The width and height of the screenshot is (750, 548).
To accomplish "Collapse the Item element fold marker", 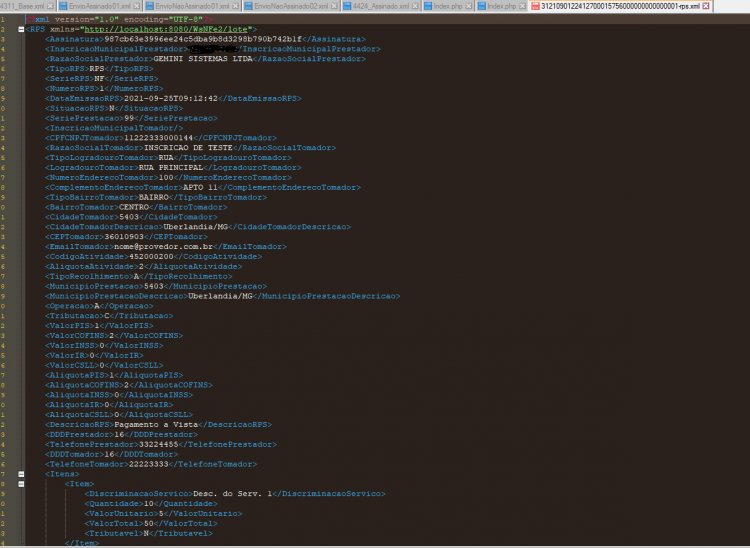I will click(x=21, y=484).
